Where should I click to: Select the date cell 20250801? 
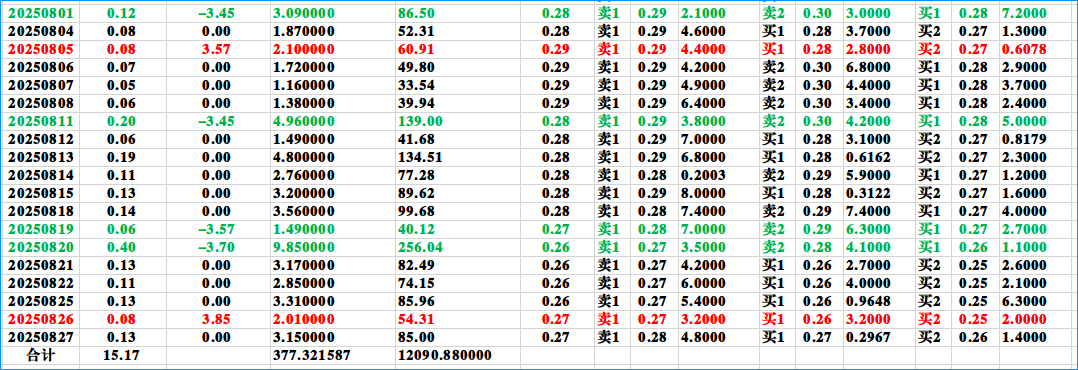(x=41, y=13)
